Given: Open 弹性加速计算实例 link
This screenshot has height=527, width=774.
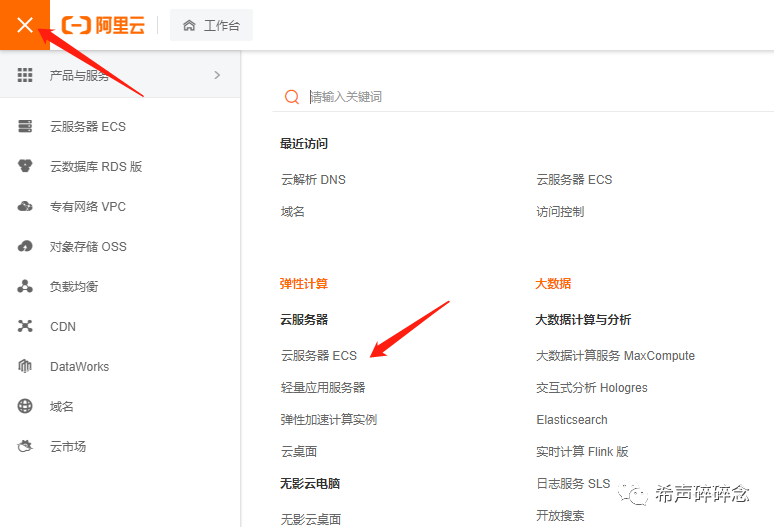Looking at the screenshot, I should pyautogui.click(x=329, y=420).
